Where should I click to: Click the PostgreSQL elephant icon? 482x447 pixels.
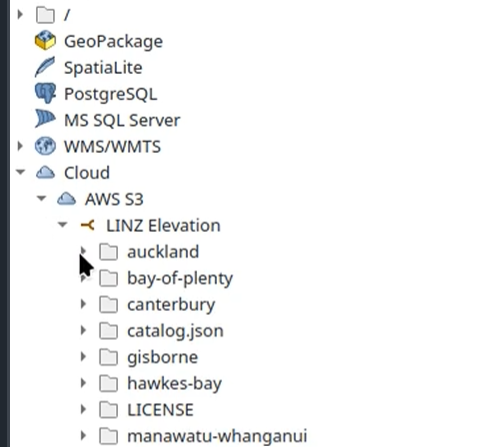coord(45,93)
